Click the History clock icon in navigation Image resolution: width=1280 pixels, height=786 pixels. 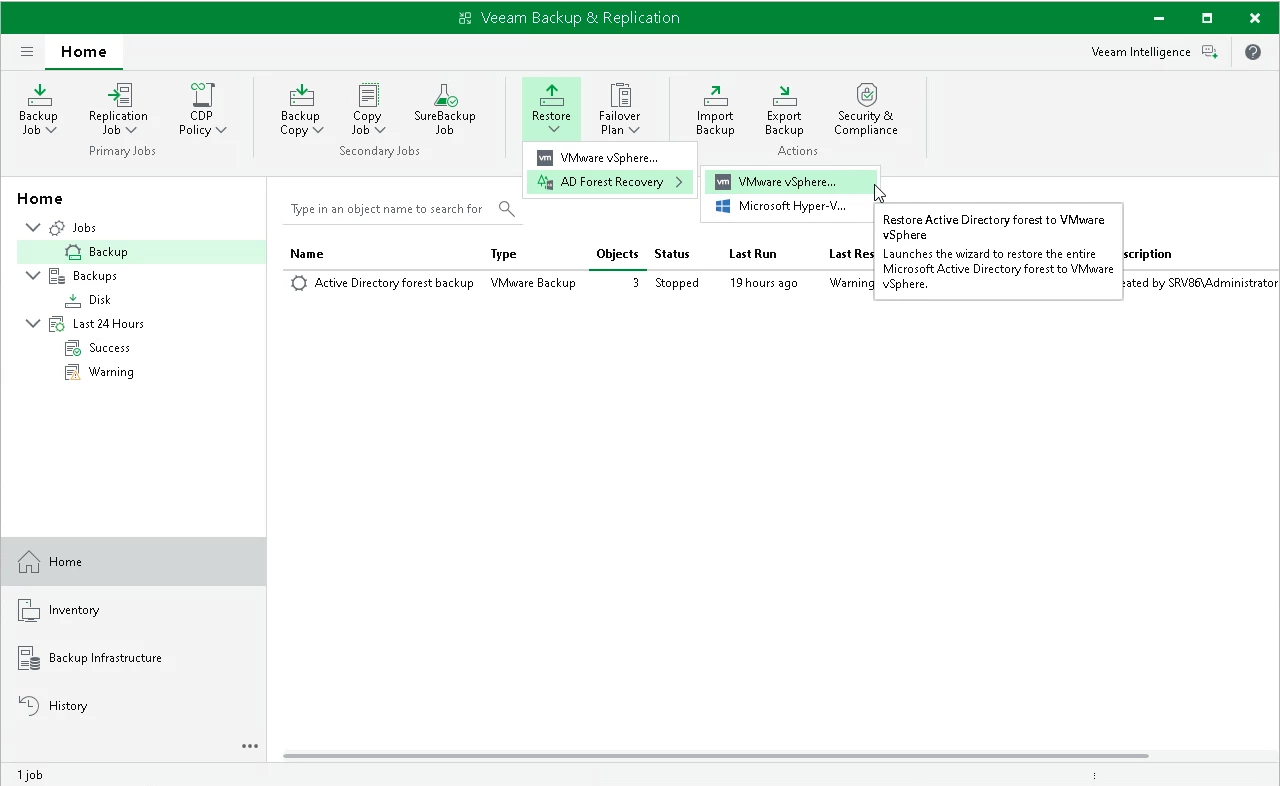(30, 706)
